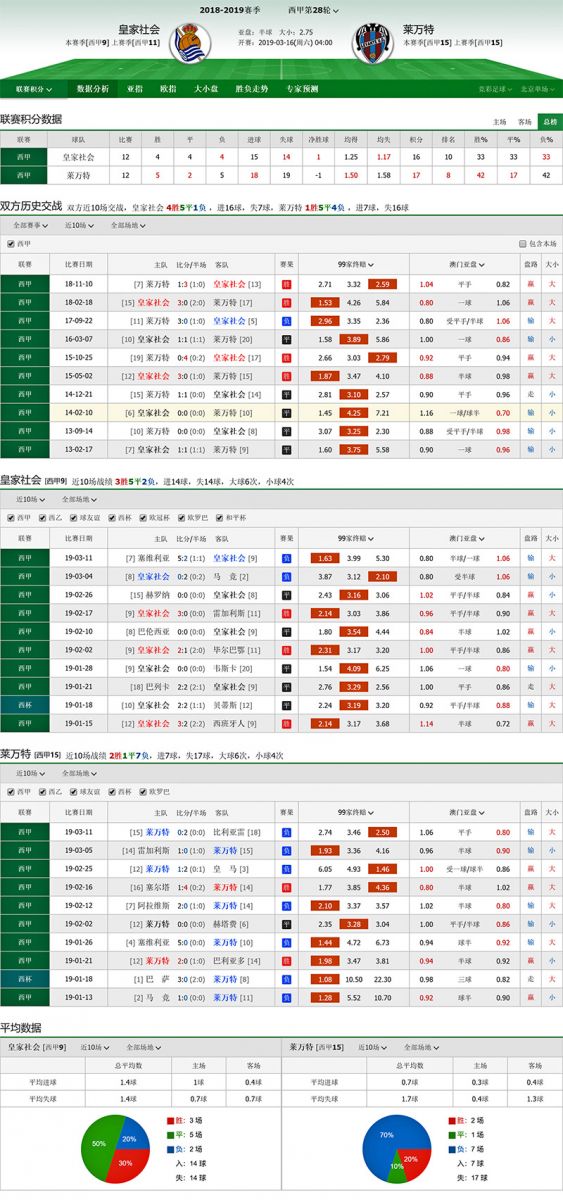
Task: Switch to the 专家预测 tab
Action: point(302,89)
